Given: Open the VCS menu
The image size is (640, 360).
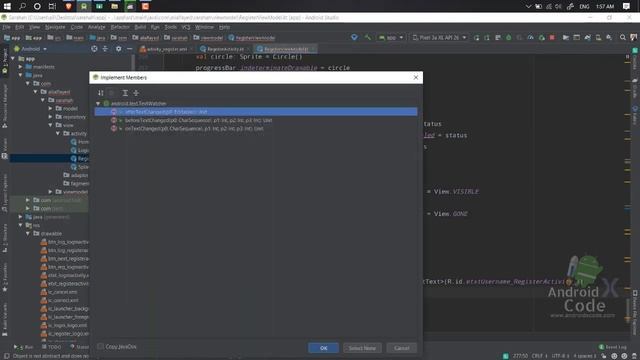Looking at the screenshot, I should tap(186, 27).
